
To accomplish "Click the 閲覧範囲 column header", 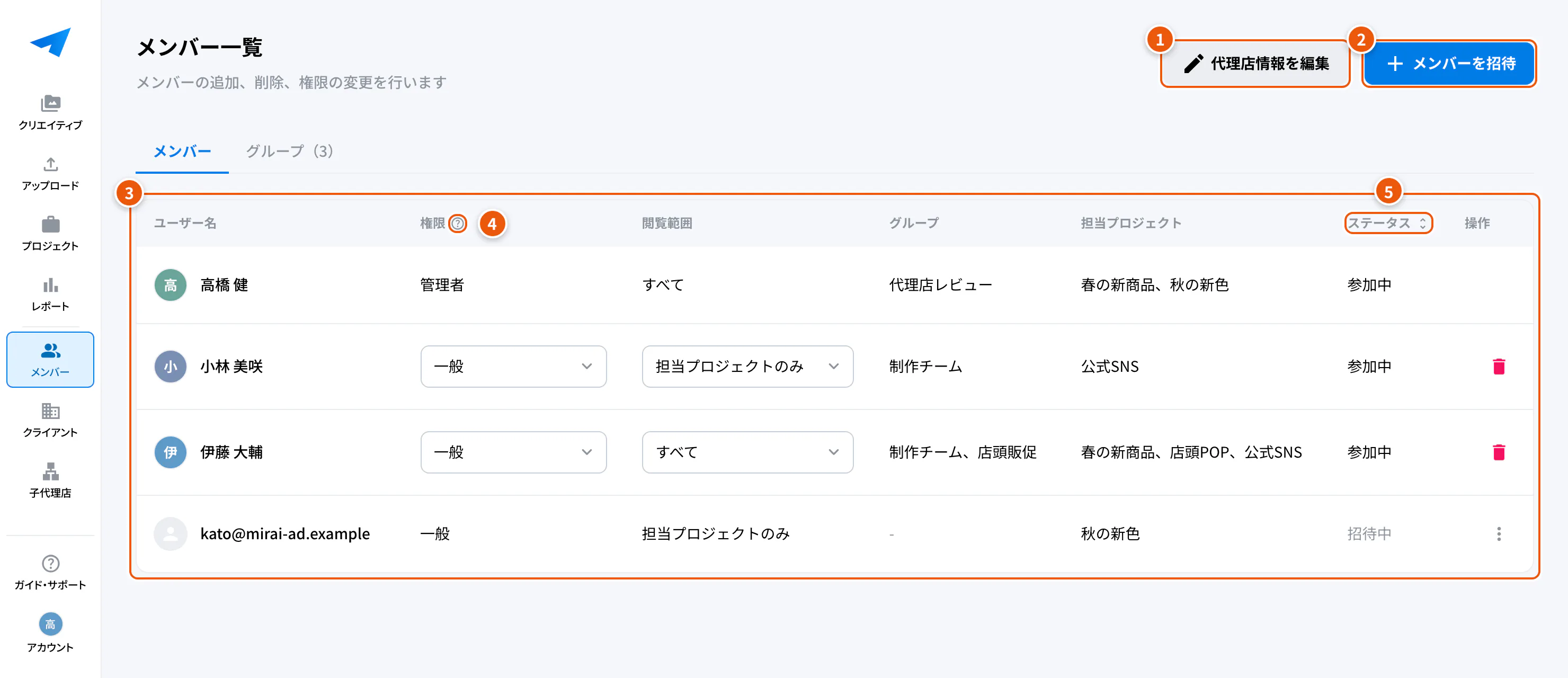I will click(666, 224).
